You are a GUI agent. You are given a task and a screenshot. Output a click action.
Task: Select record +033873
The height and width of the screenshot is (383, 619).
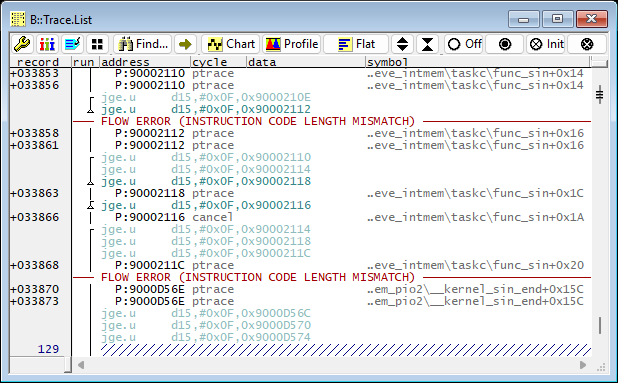[35, 301]
